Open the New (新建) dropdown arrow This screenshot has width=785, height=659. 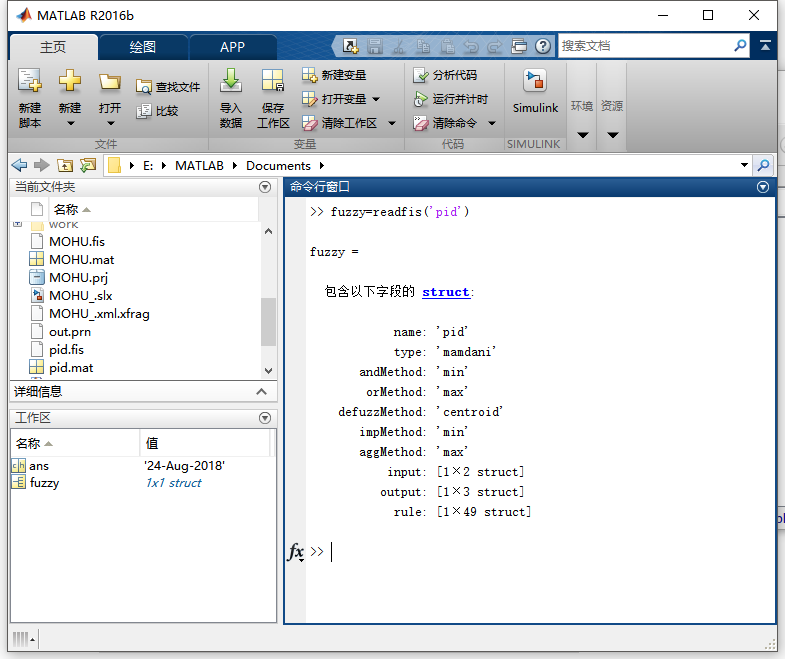tap(71, 123)
